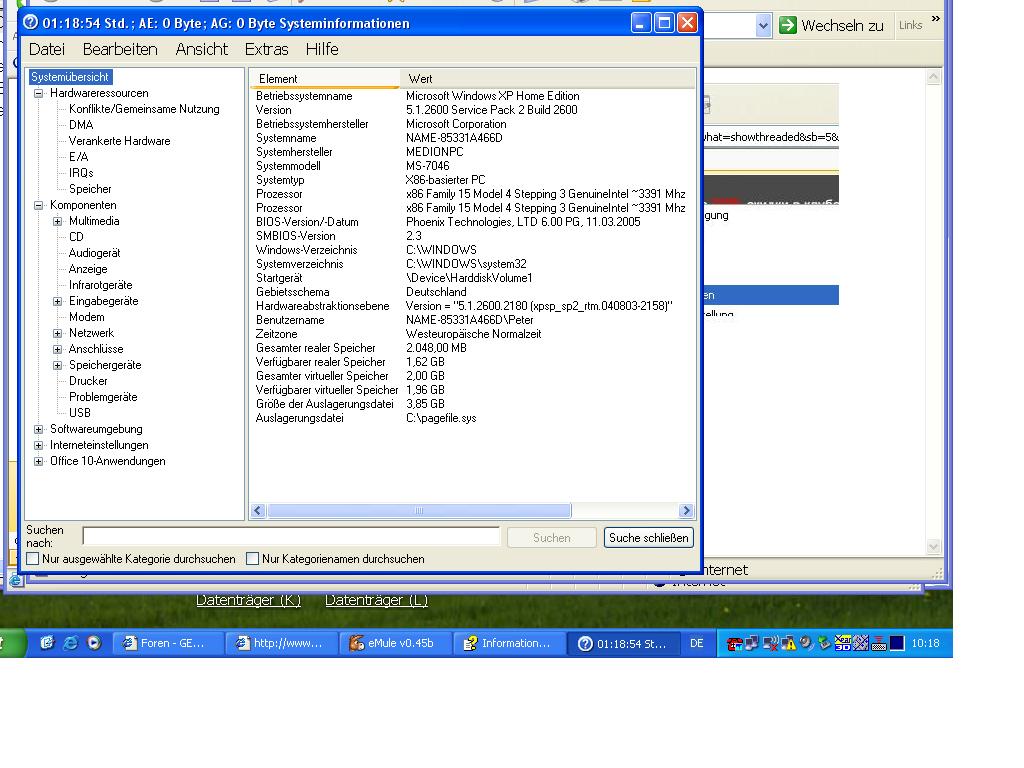Screen dimensions: 1024x768
Task: Select Modem tree item
Action: point(86,317)
